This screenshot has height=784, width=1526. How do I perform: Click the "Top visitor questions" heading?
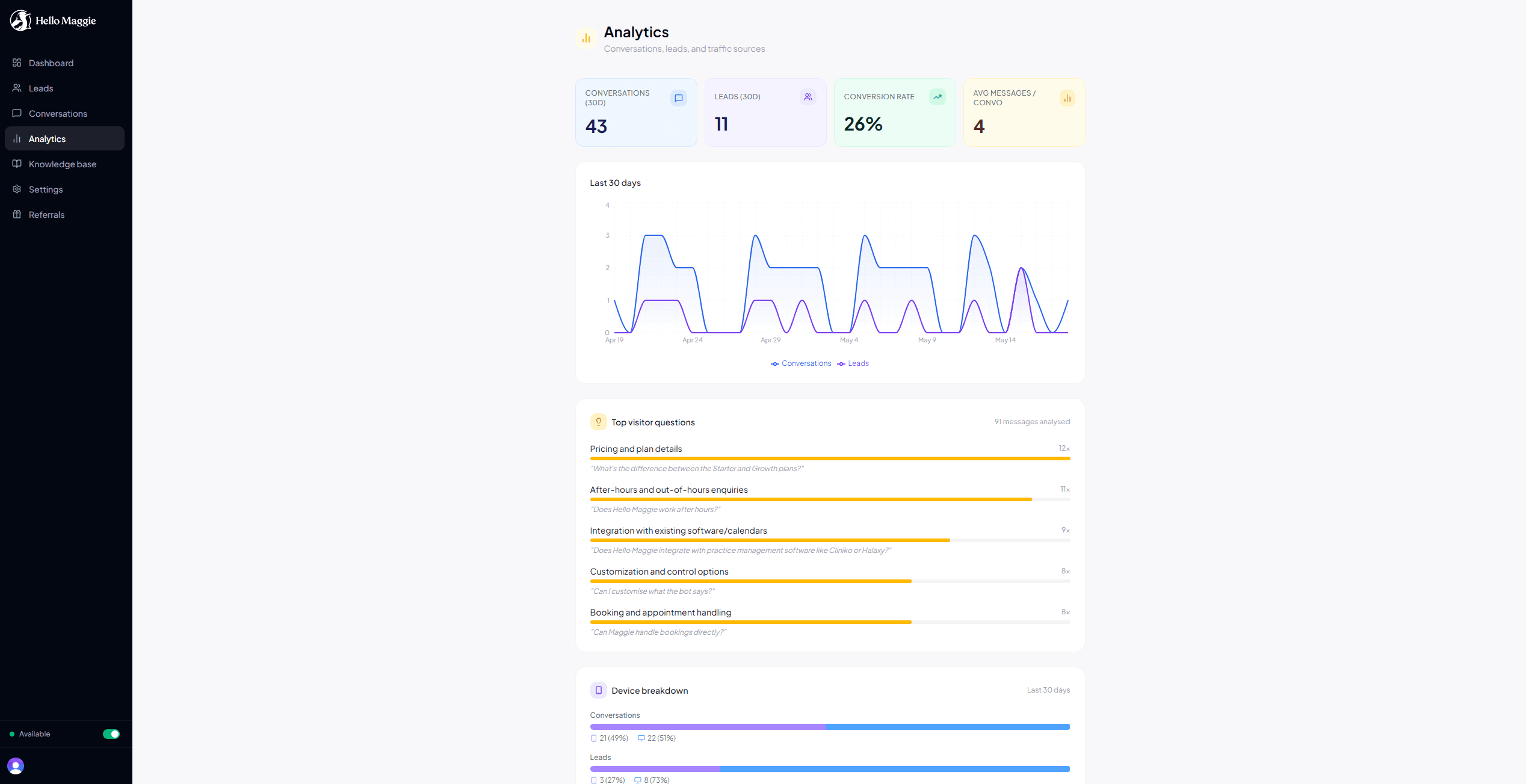coord(653,422)
